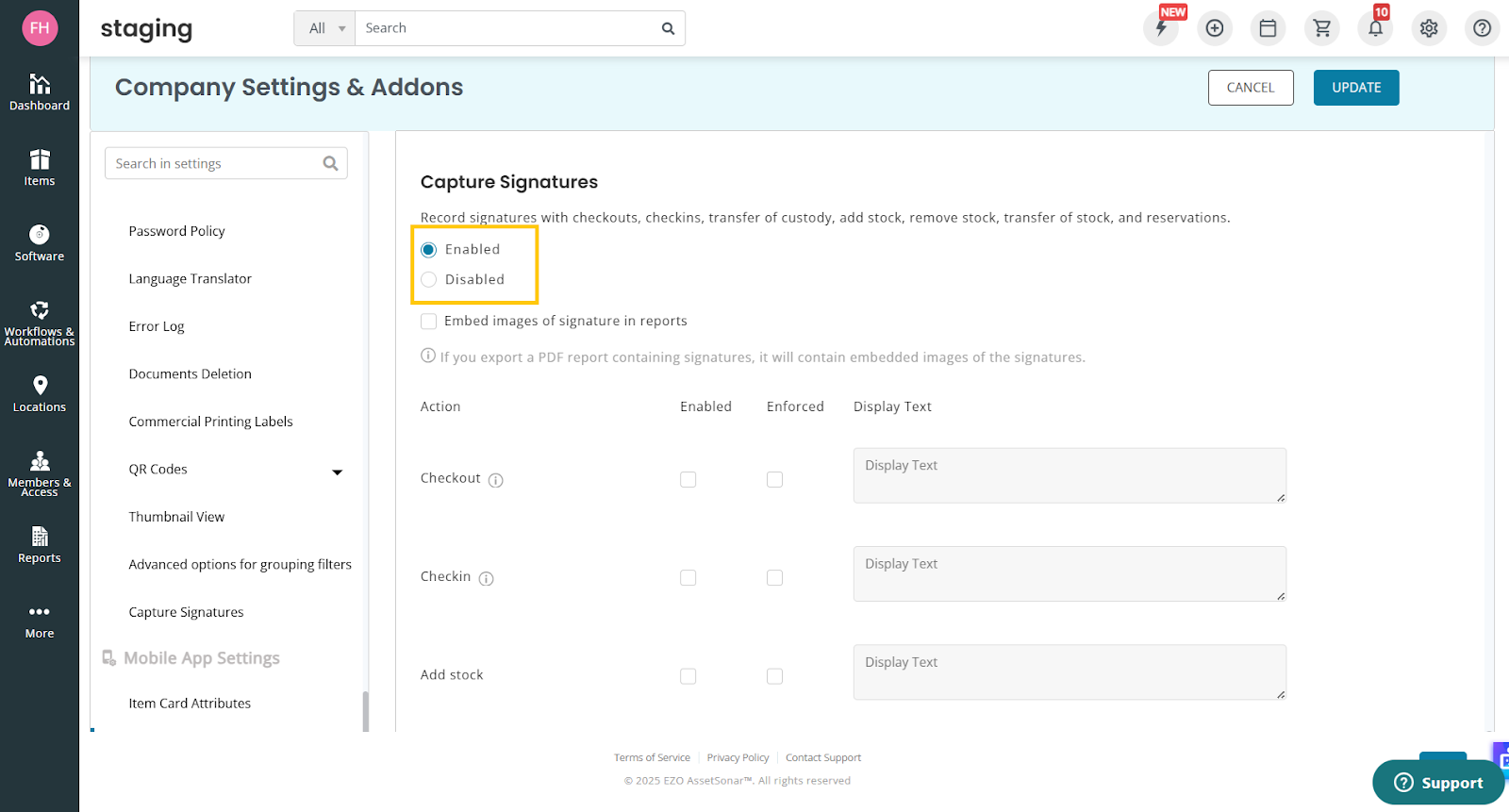Go to Dashboard in the sidebar
This screenshot has height=812, width=1509.
coord(40,92)
